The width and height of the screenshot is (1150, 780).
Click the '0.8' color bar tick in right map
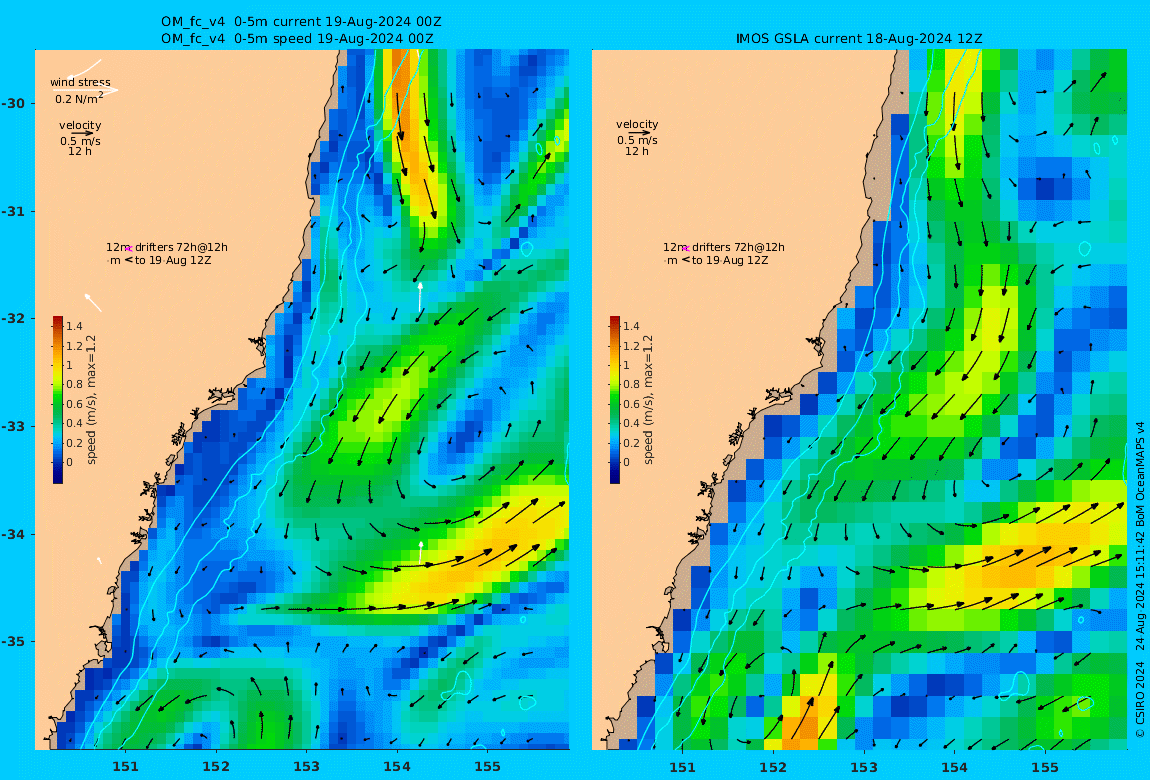631,384
